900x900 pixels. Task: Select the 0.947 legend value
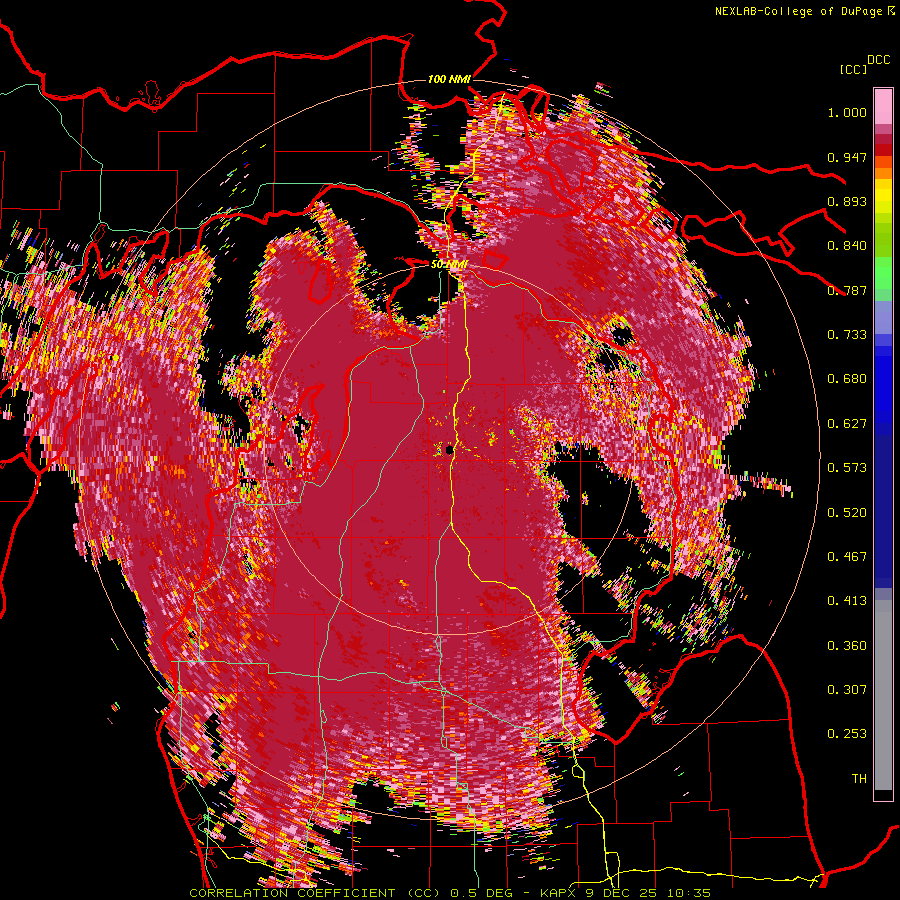(847, 157)
